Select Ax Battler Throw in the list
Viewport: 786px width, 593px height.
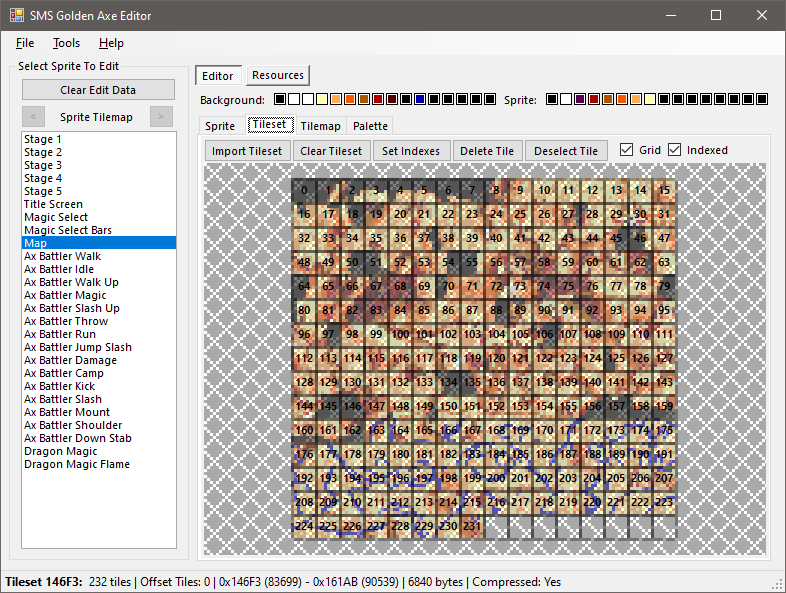tap(99, 321)
